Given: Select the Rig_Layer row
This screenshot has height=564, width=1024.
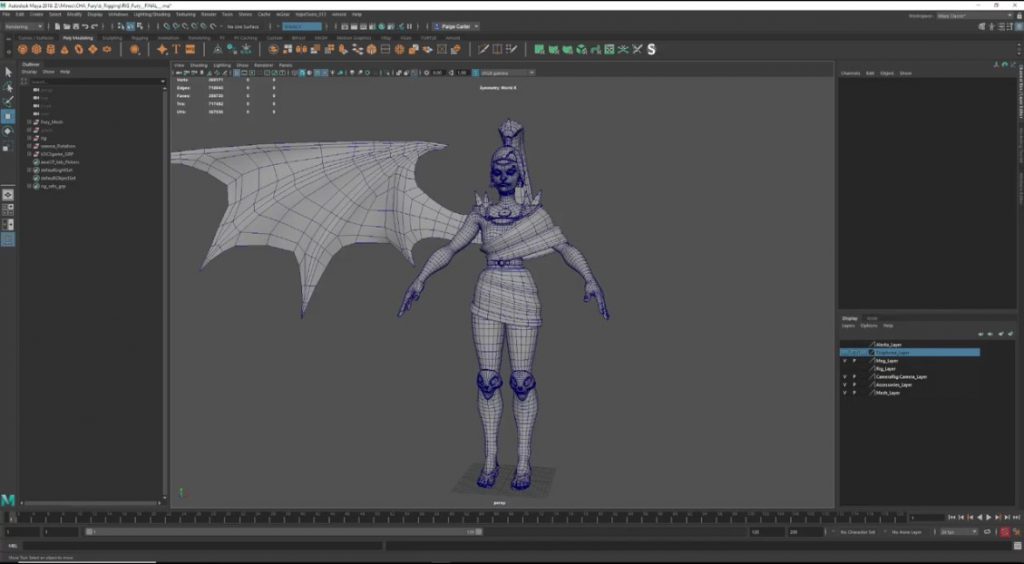Looking at the screenshot, I should coord(910,369).
